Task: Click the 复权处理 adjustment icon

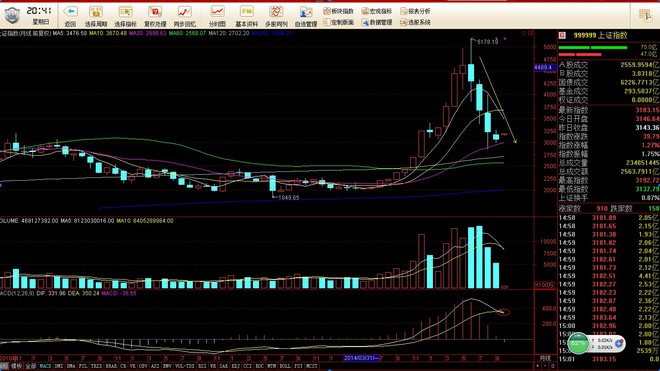Action: click(x=155, y=11)
